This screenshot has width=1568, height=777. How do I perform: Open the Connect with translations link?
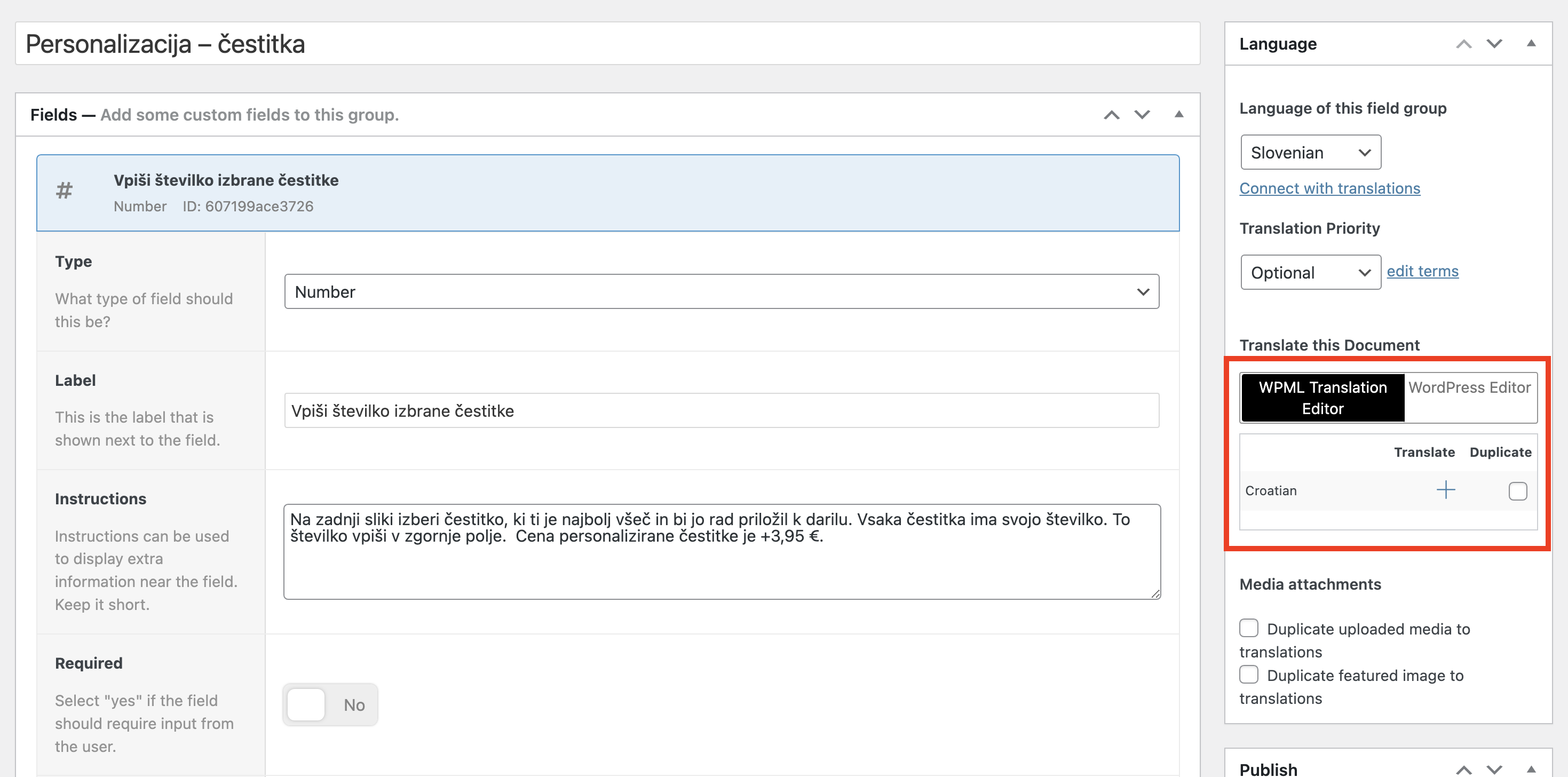(x=1329, y=188)
